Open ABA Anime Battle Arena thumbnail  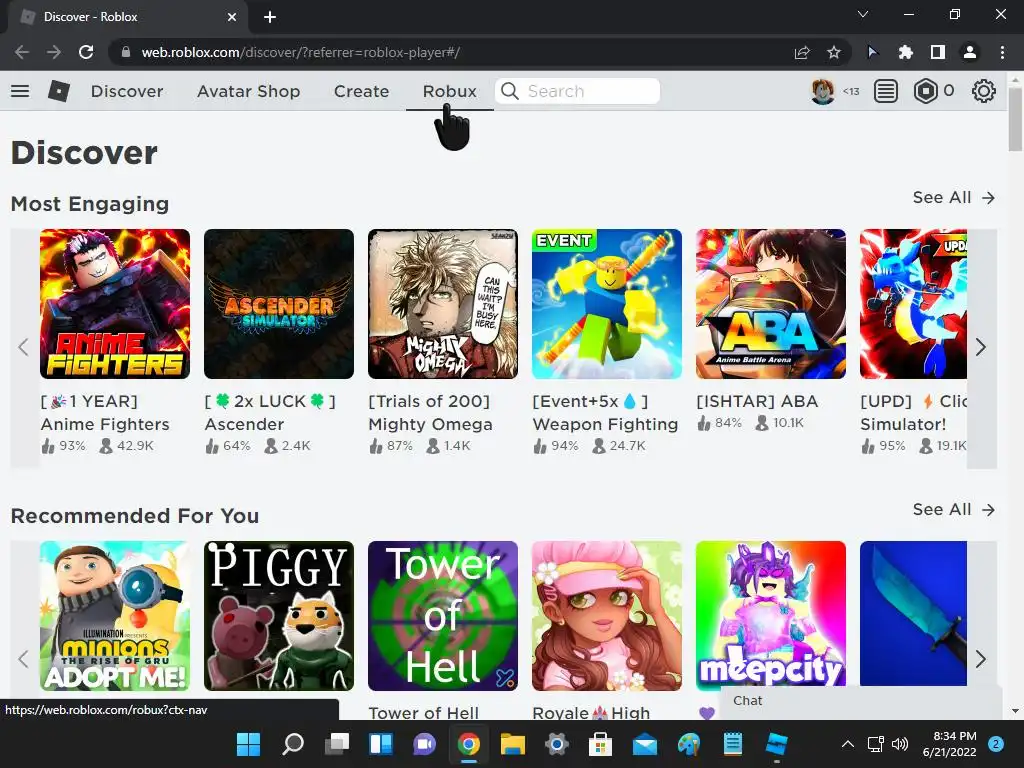pos(771,304)
